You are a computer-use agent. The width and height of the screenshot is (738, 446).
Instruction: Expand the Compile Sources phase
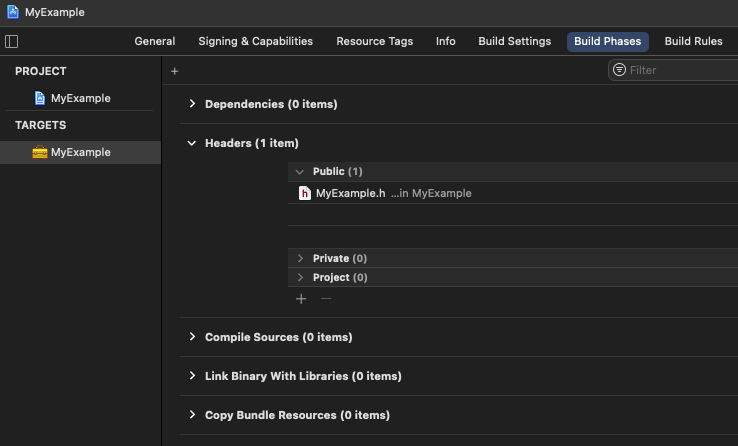[x=192, y=337]
